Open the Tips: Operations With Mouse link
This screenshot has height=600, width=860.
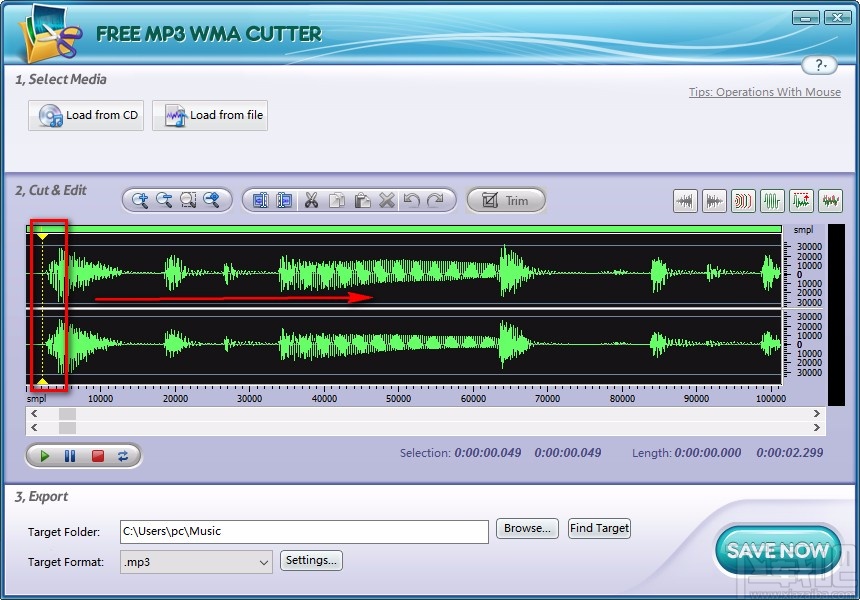pyautogui.click(x=765, y=92)
